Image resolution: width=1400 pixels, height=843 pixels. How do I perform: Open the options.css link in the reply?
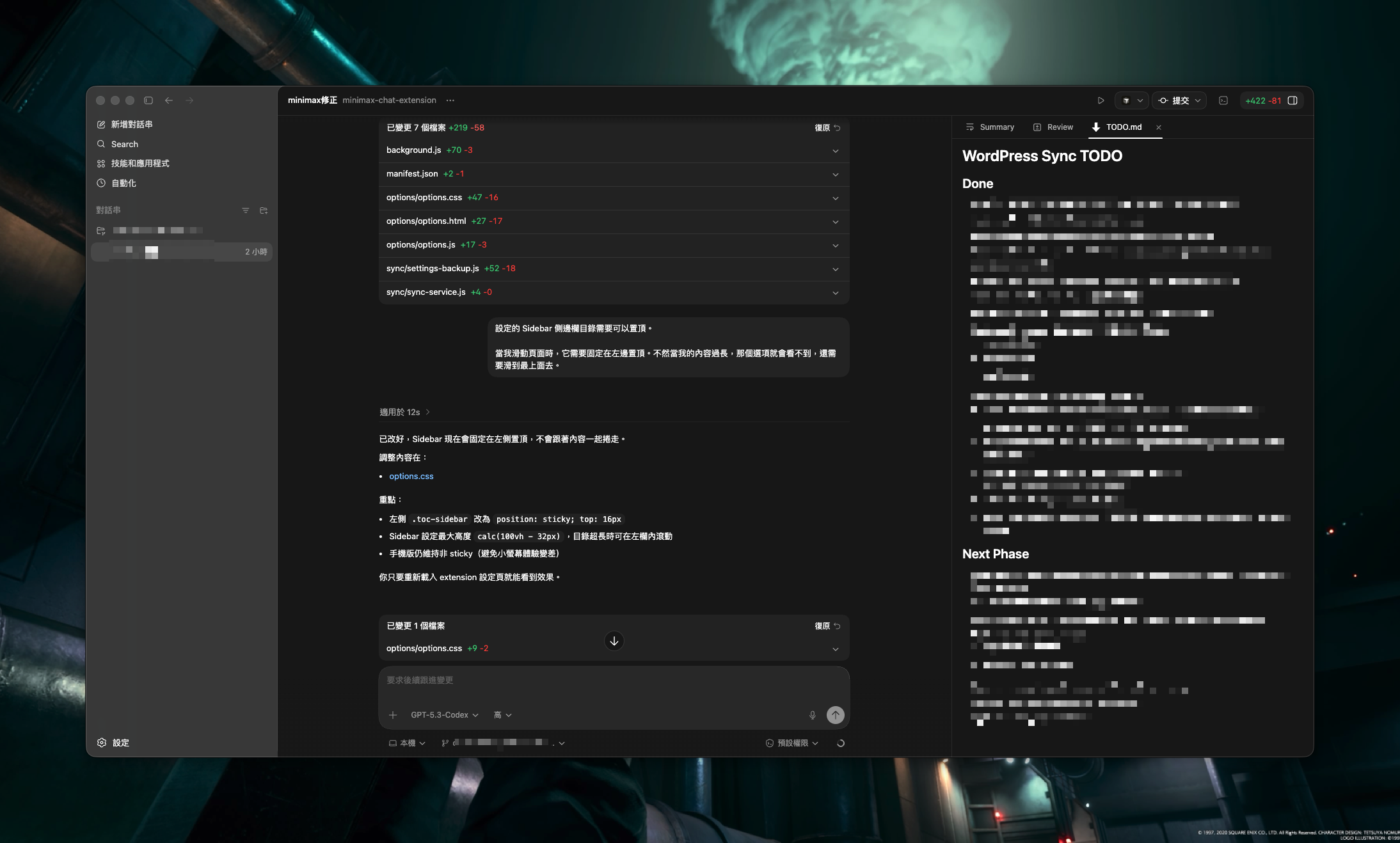pos(411,477)
